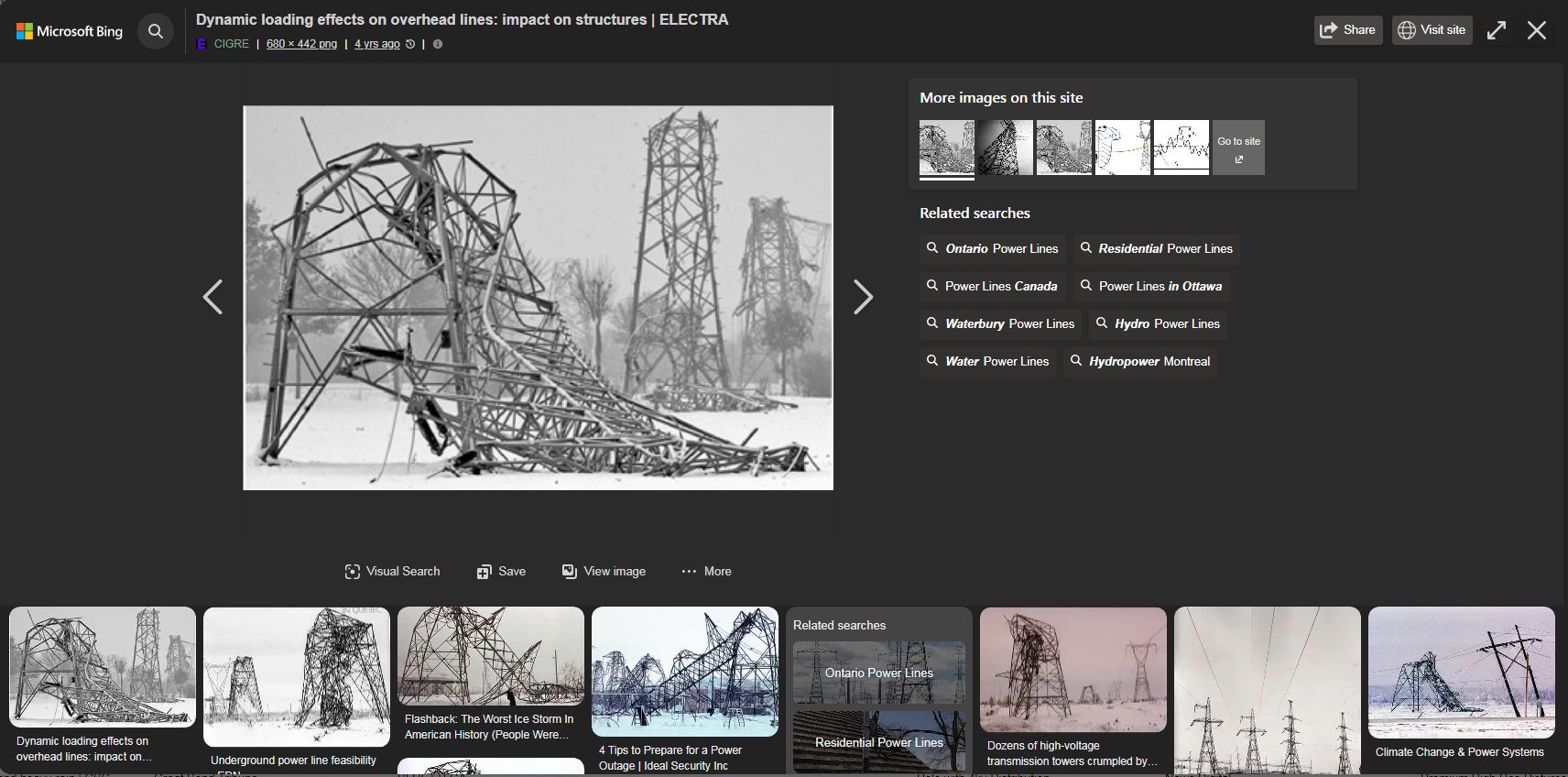
Task: Close the image detail view
Action: [x=1537, y=30]
